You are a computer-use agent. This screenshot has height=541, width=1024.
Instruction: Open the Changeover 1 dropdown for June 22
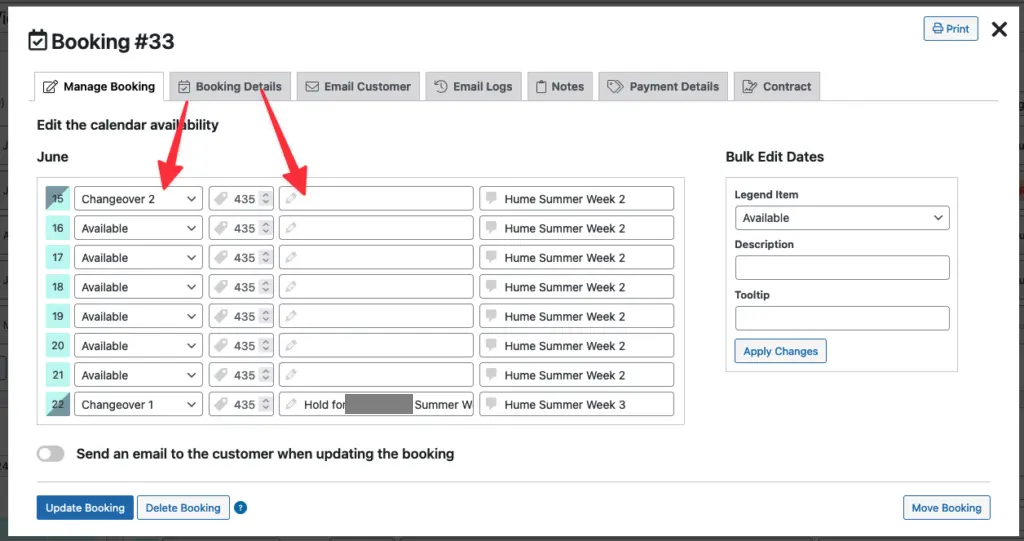point(139,405)
